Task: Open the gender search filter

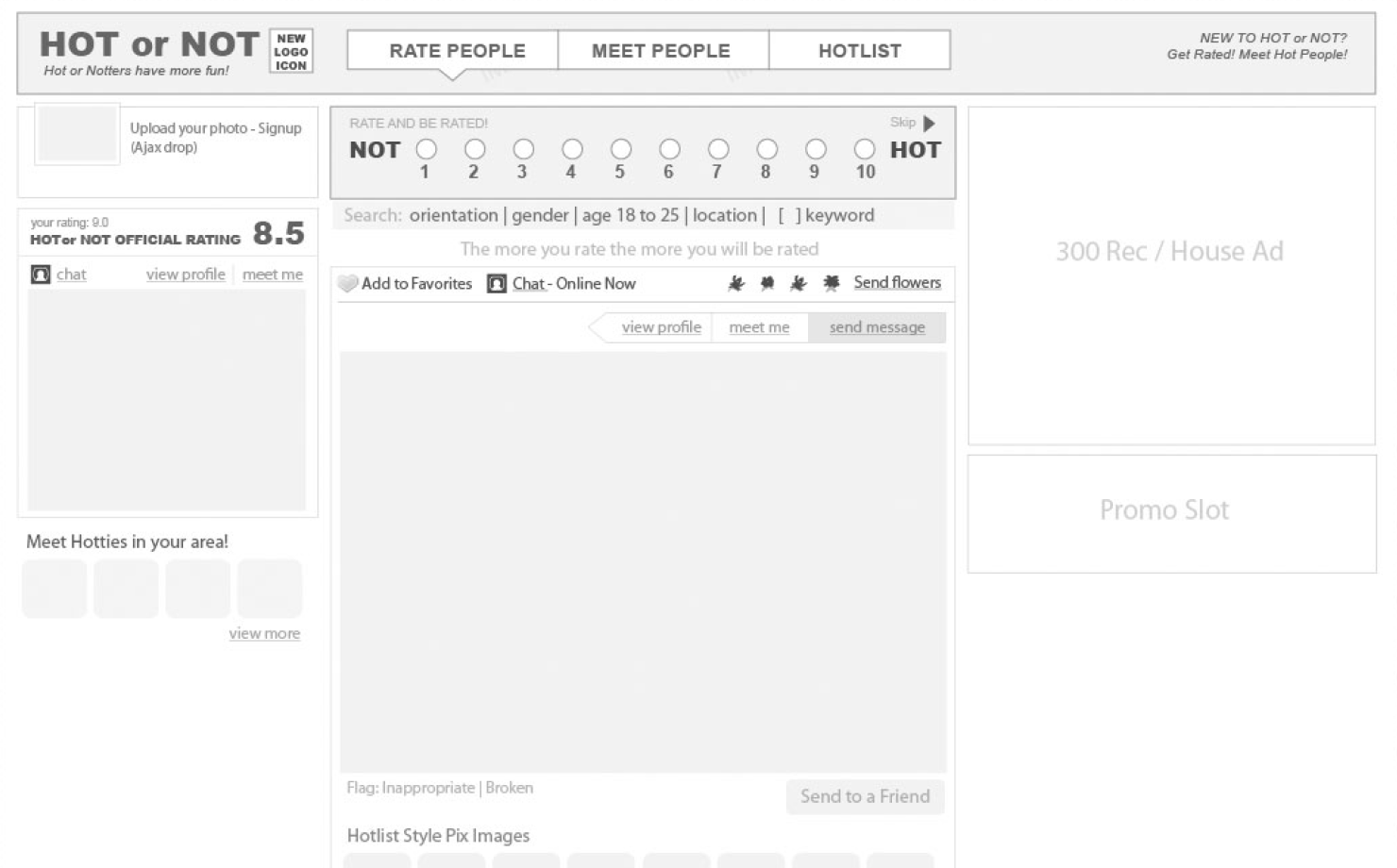Action: pyautogui.click(x=540, y=216)
